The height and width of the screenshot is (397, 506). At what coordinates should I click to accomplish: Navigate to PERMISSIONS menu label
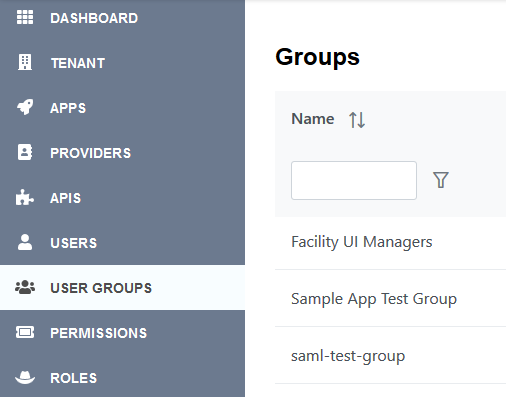coord(99,333)
